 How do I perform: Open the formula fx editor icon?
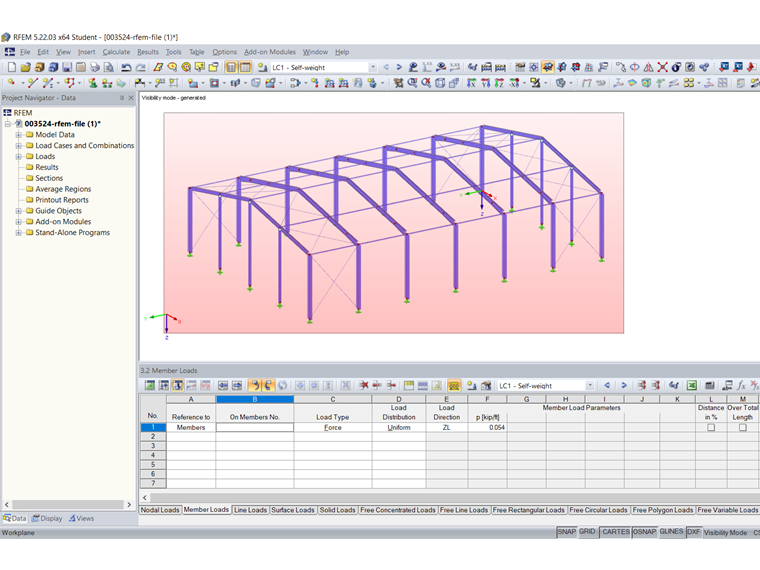pyautogui.click(x=741, y=385)
